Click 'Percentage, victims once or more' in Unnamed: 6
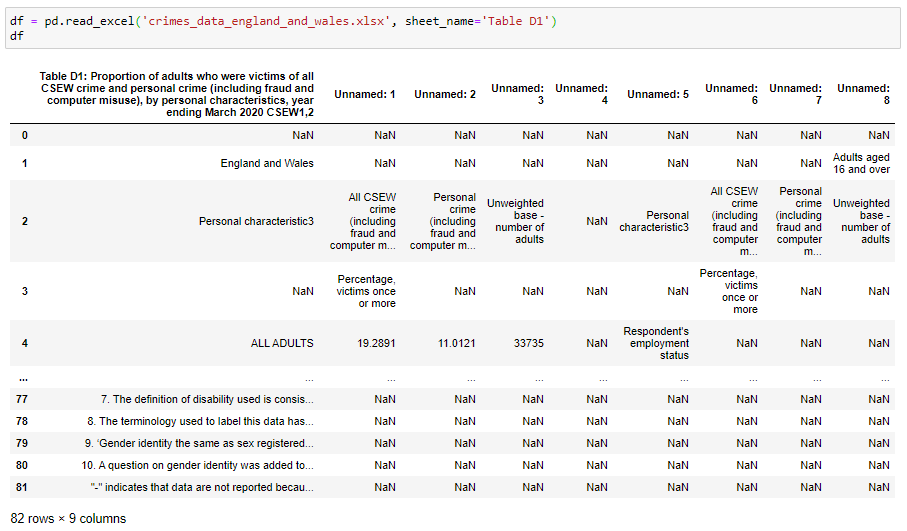907x531 pixels. click(x=728, y=292)
